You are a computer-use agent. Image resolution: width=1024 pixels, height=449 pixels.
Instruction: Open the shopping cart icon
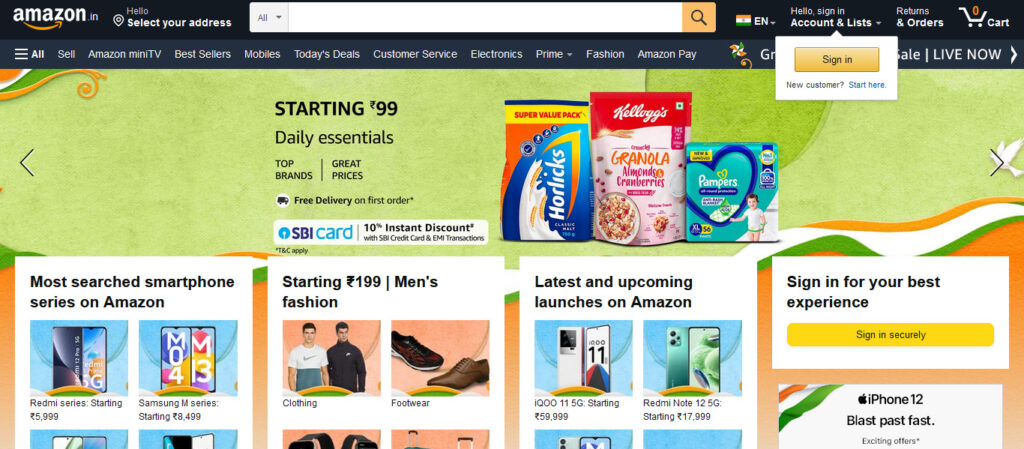[984, 18]
